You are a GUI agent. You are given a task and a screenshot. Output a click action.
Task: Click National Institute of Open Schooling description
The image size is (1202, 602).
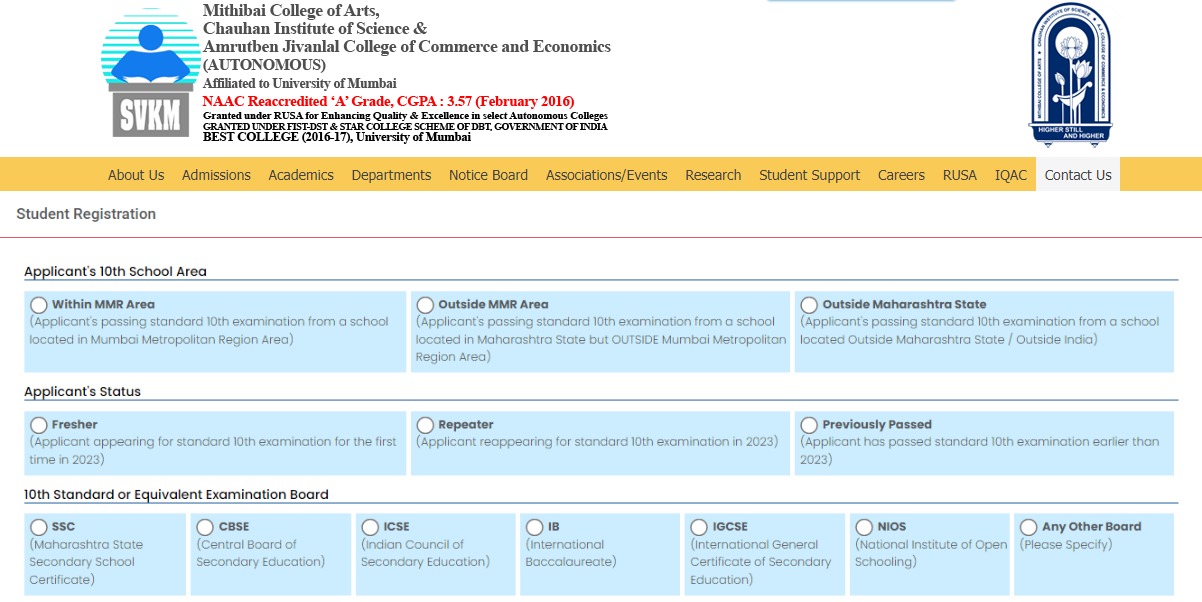pos(931,553)
